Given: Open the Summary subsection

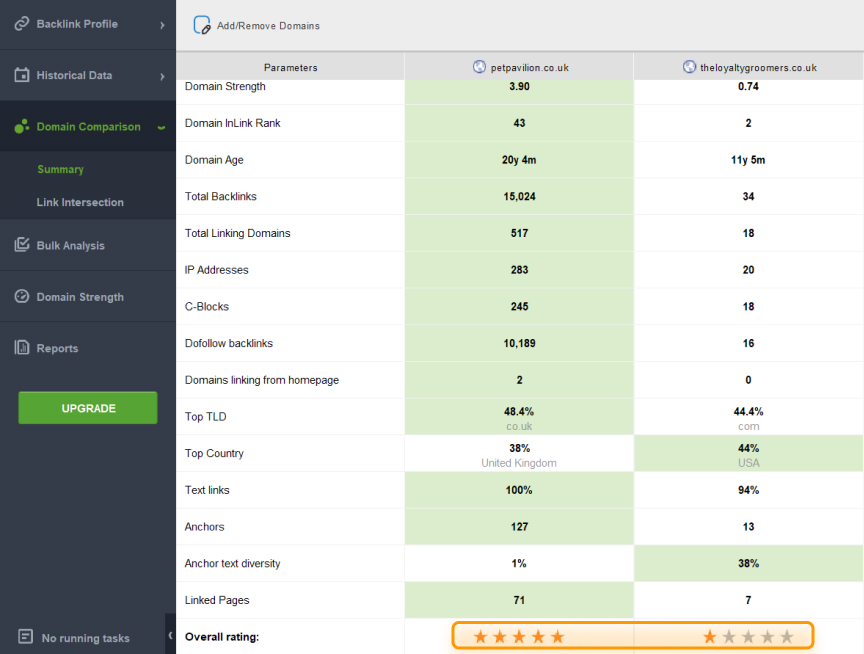Looking at the screenshot, I should (x=60, y=169).
